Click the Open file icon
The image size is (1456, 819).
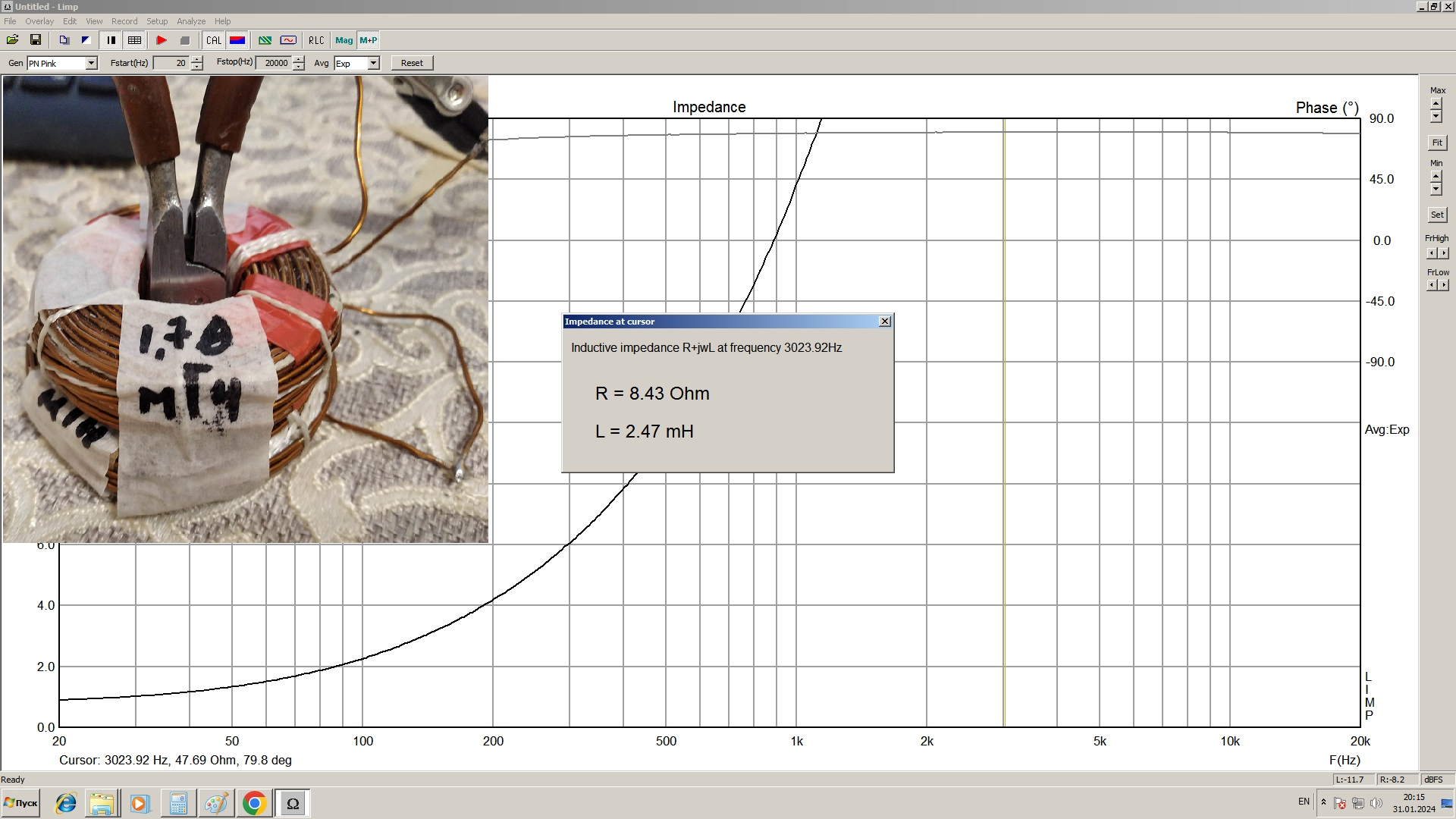(12, 40)
